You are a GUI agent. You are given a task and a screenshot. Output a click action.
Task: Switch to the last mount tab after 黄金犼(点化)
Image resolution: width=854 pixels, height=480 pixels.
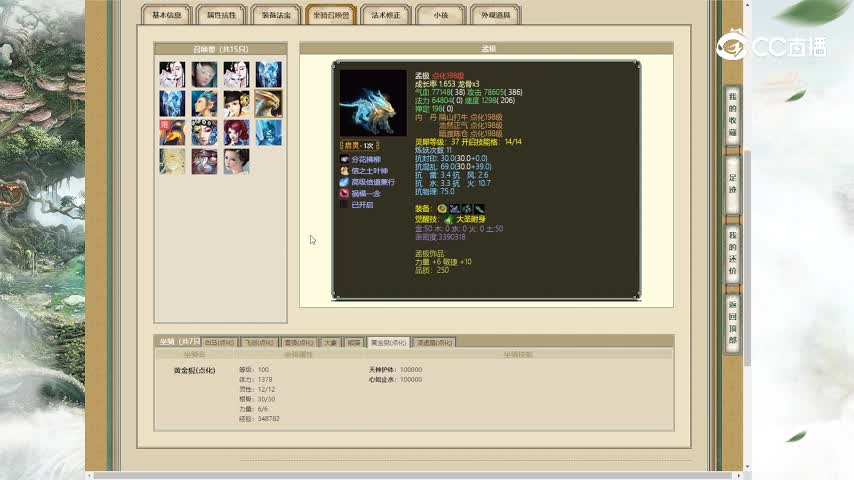point(434,342)
